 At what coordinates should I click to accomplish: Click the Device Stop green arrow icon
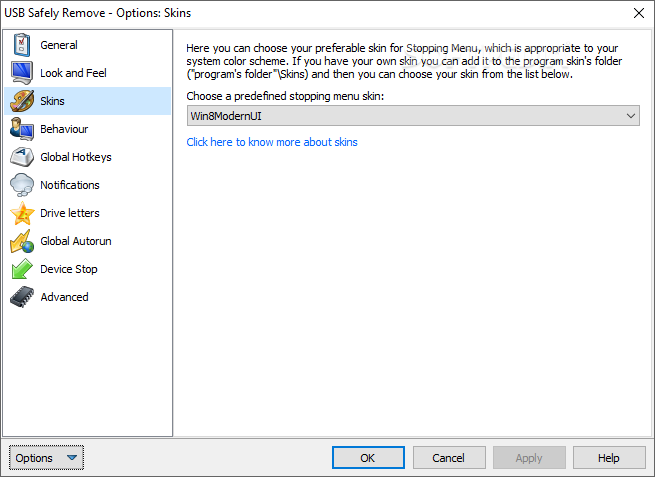(x=22, y=269)
